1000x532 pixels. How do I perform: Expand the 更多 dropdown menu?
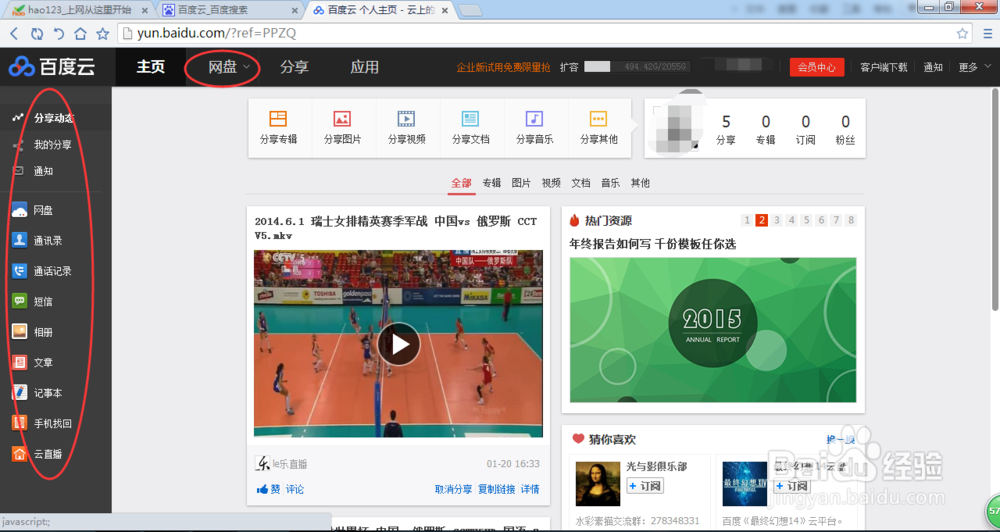975,67
